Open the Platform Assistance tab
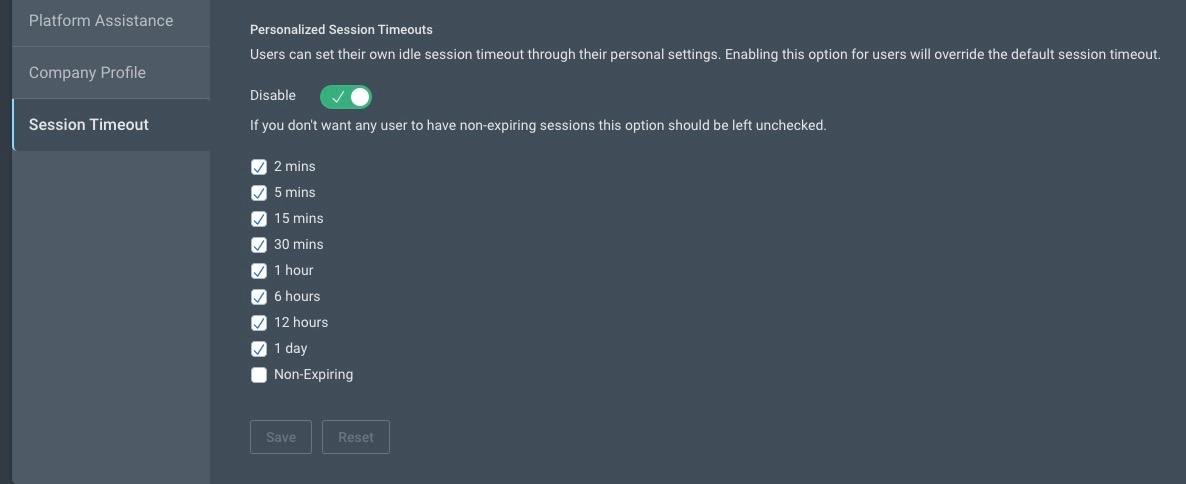 click(x=101, y=21)
